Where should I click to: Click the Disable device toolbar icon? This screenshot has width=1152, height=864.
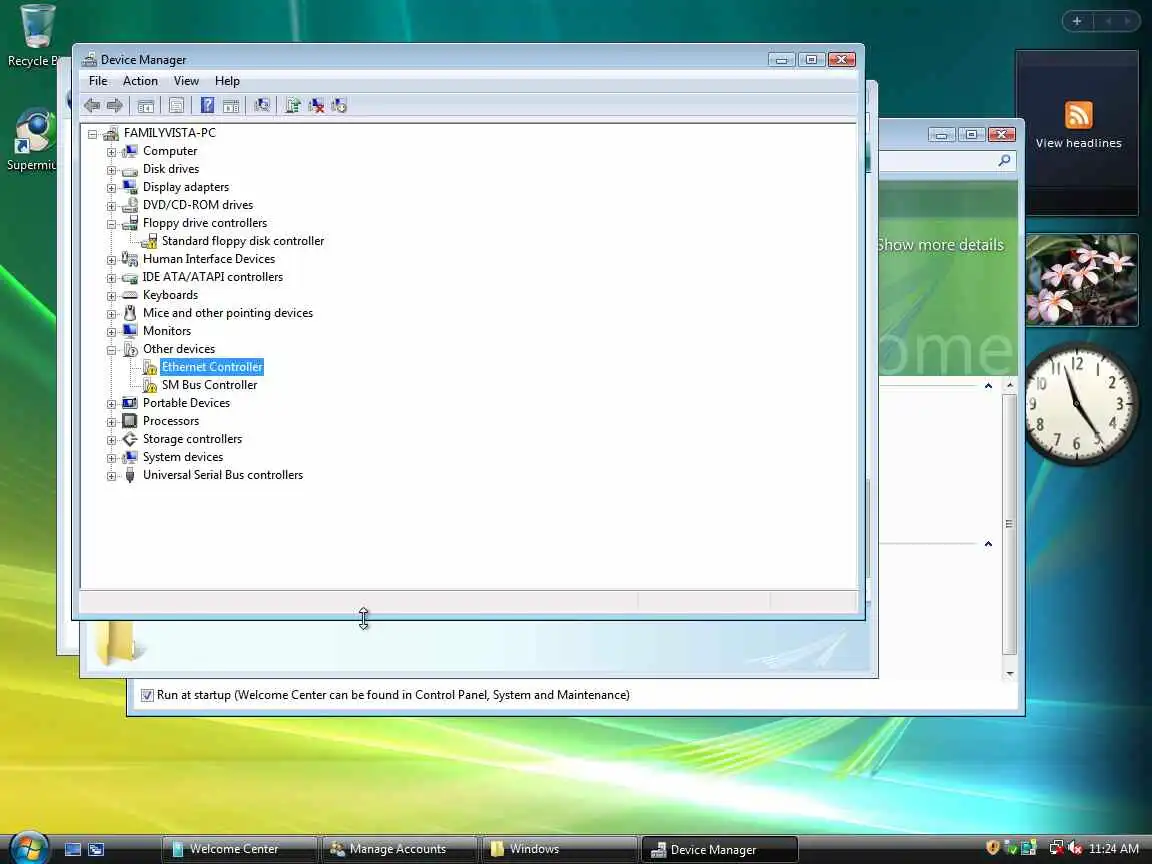(339, 106)
